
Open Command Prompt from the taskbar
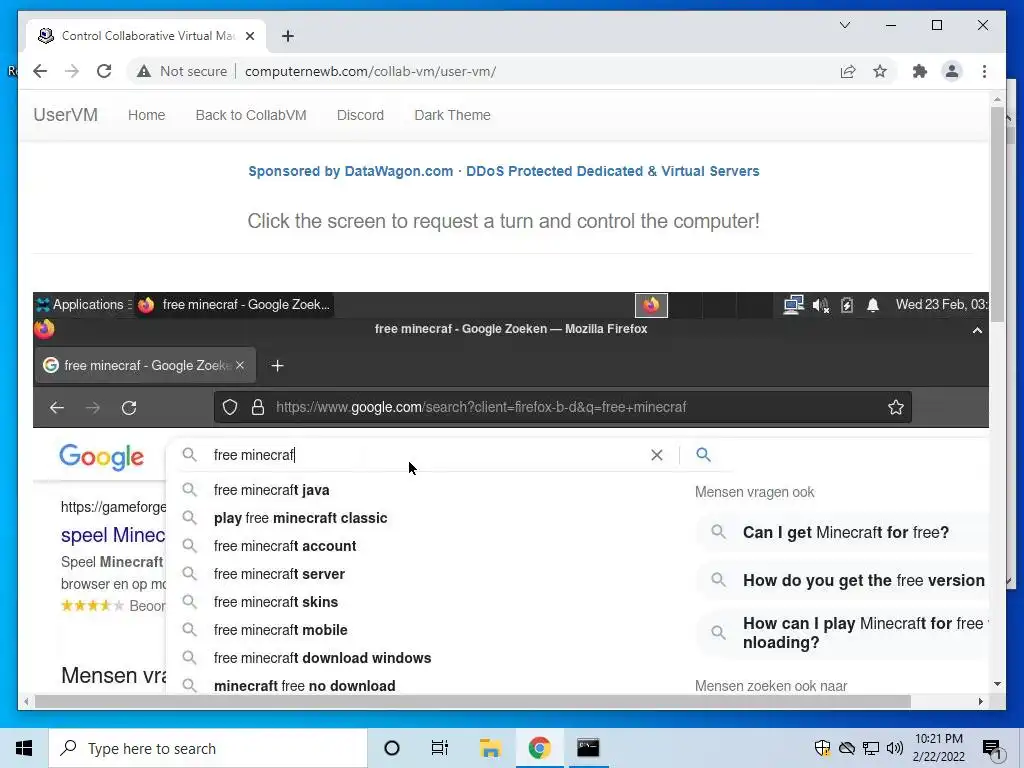pos(588,748)
